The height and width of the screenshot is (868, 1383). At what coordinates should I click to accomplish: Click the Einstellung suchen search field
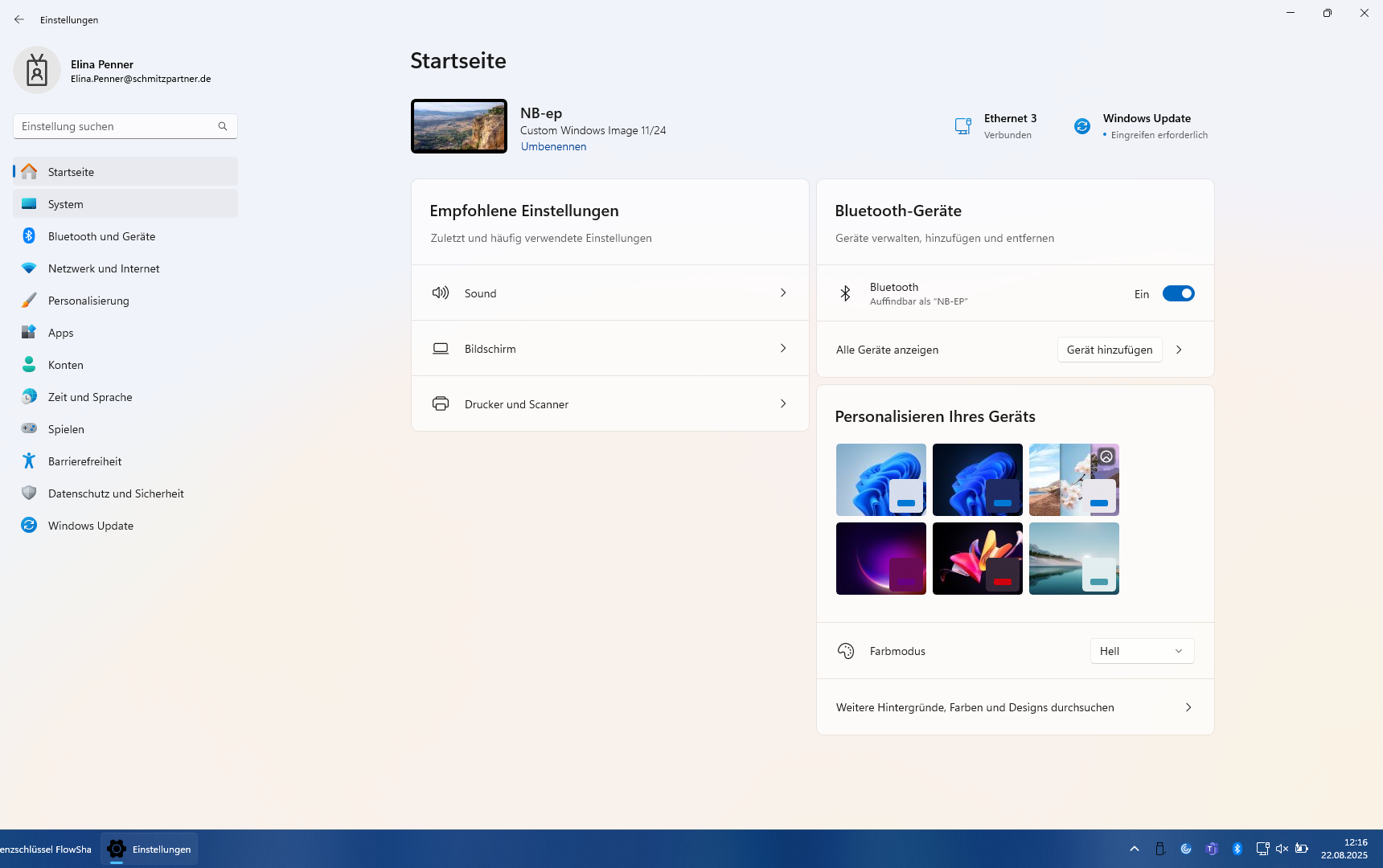click(x=117, y=126)
